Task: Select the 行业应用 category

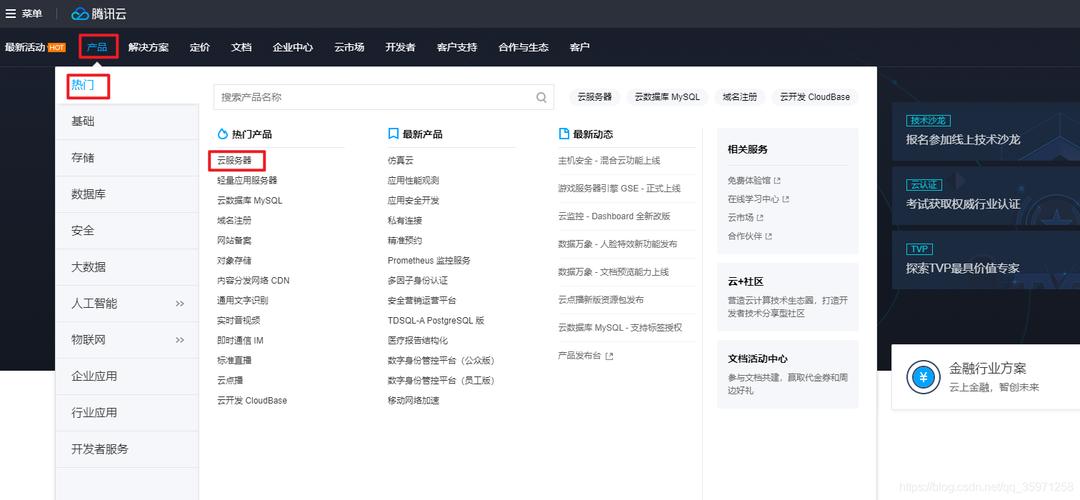Action: point(127,413)
